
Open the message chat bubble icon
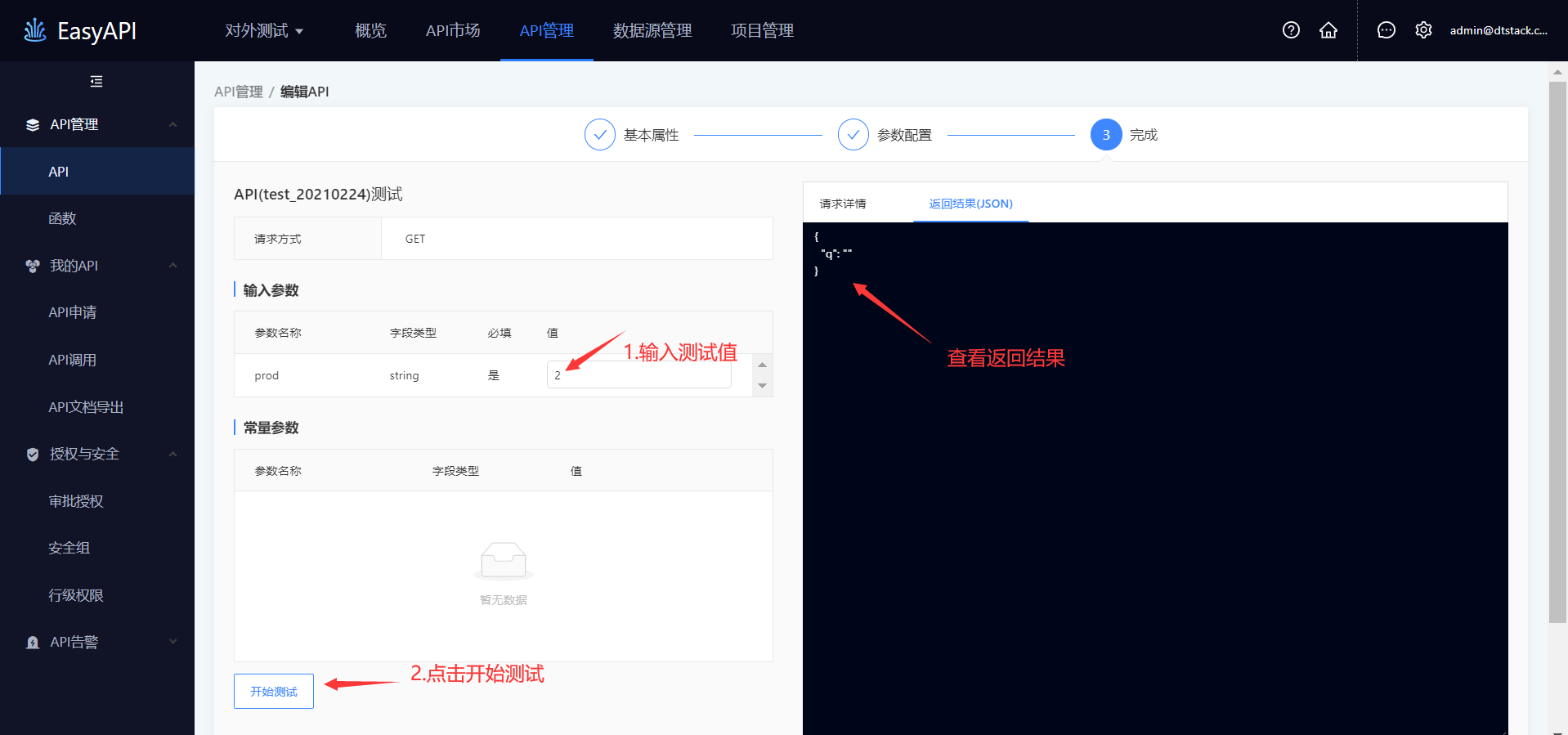pos(1387,30)
